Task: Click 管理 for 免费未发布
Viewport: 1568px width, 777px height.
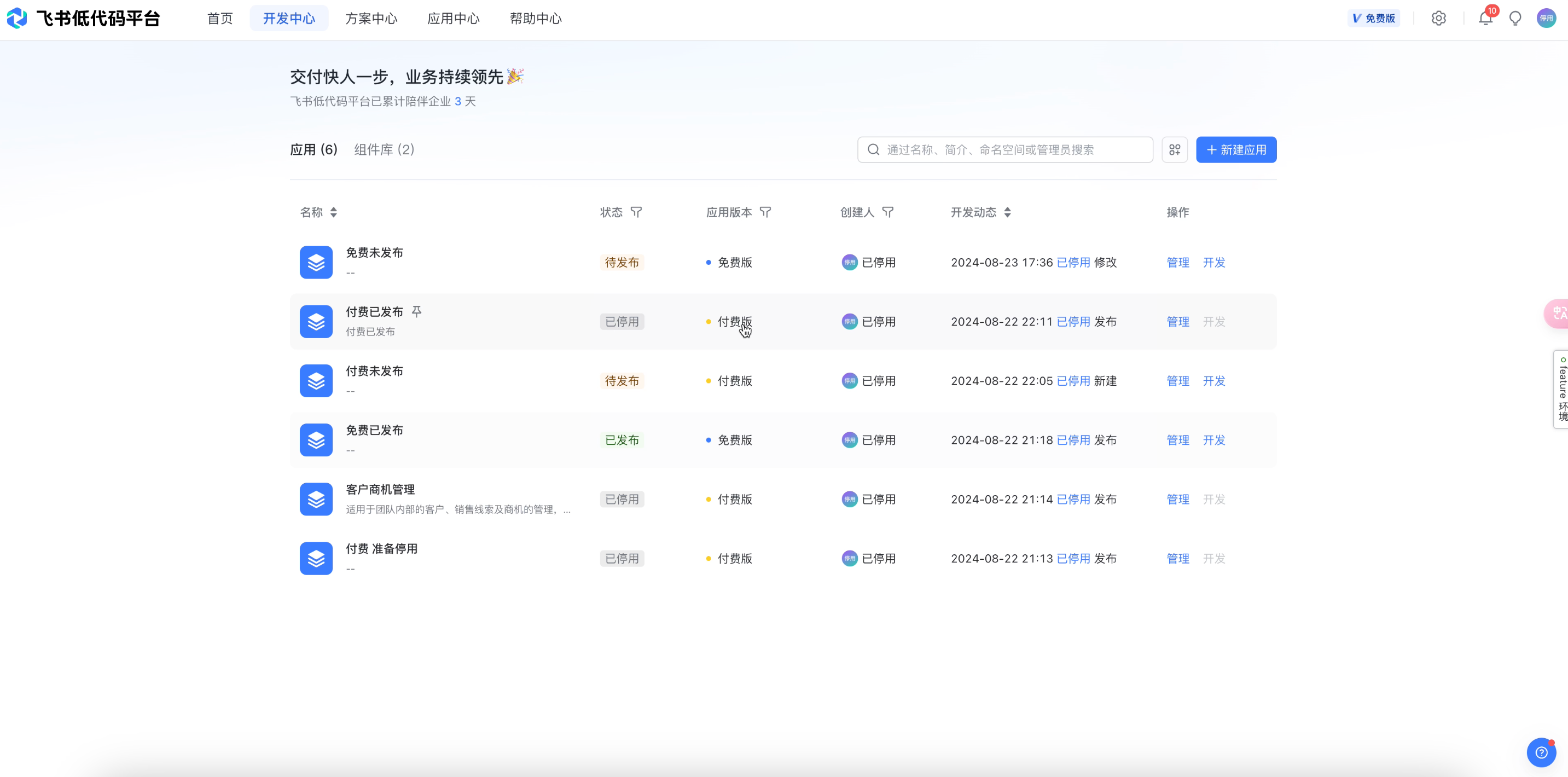Action: point(1178,263)
